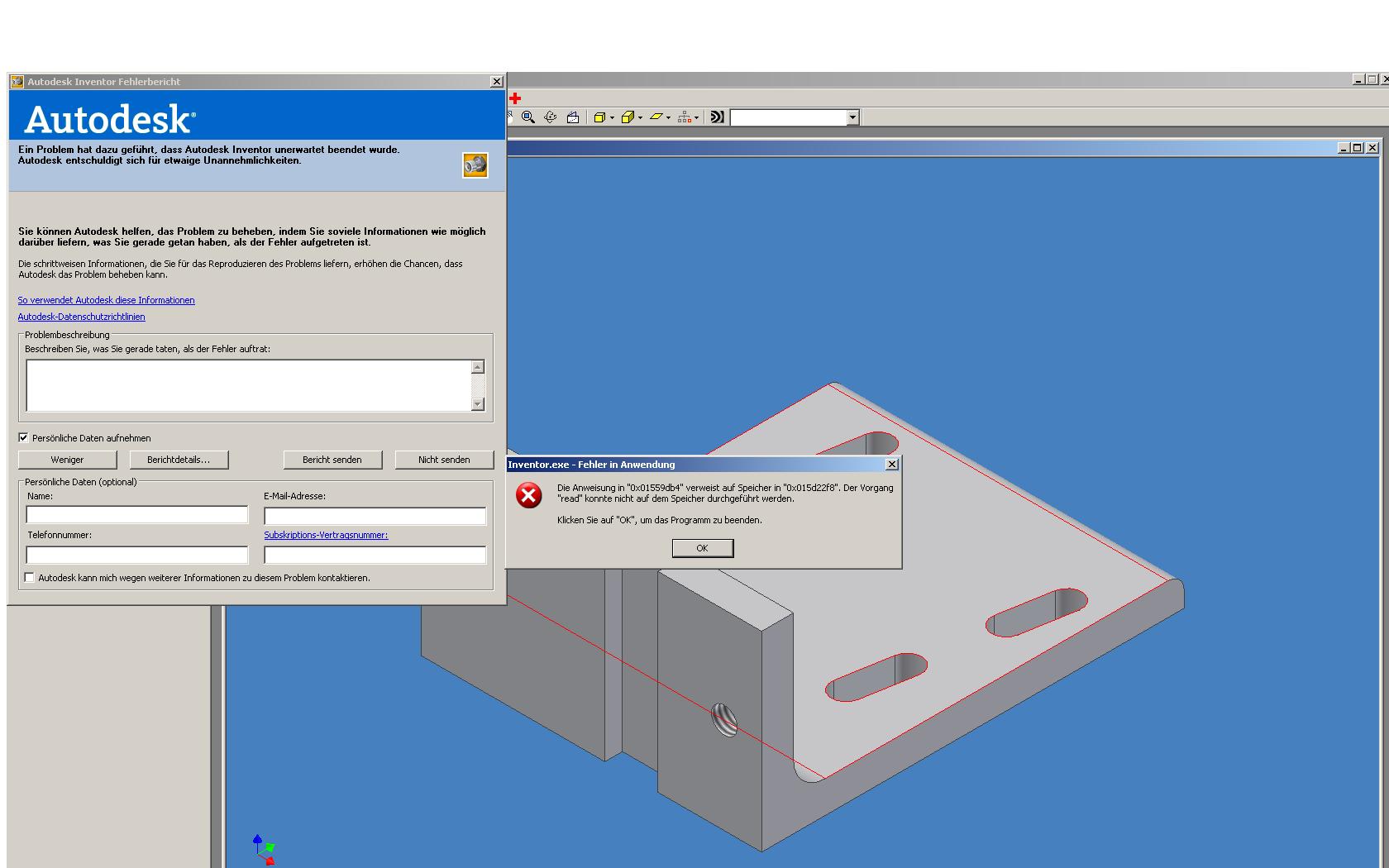Click the description box scroll-down arrow
The width and height of the screenshot is (1389, 868).
tap(478, 404)
